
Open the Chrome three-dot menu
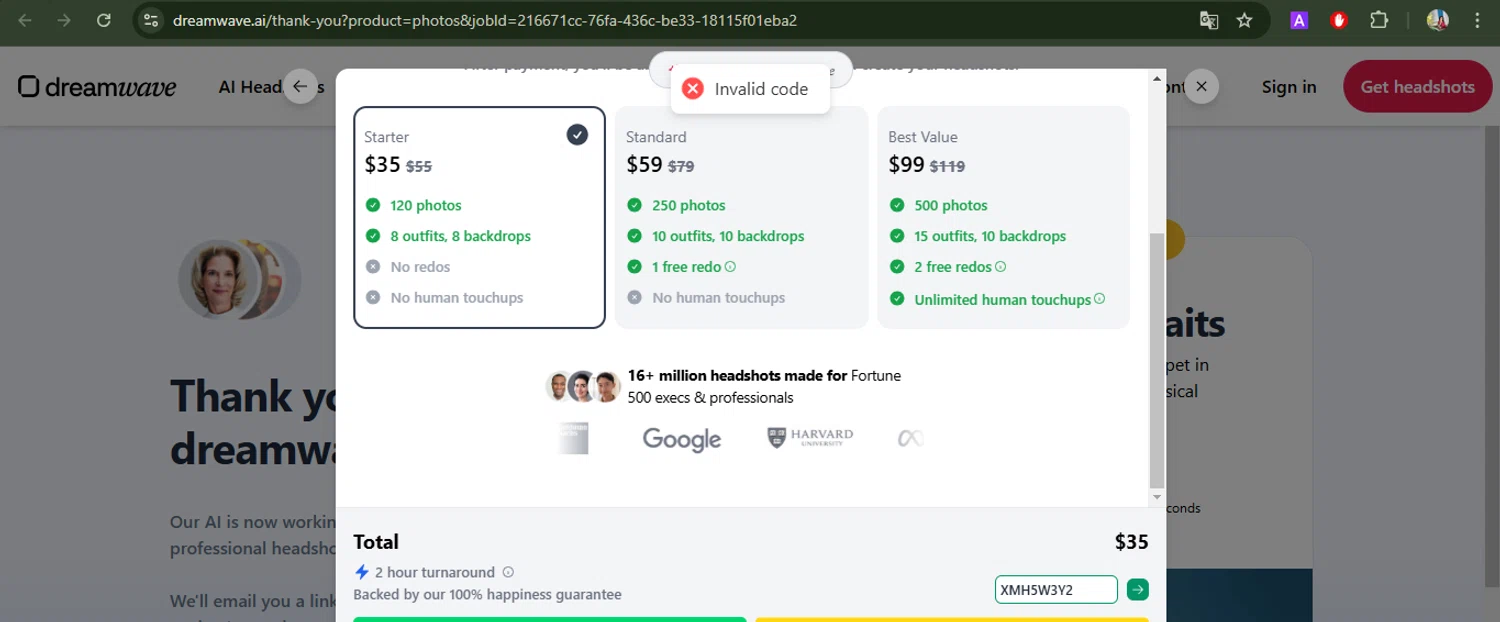pyautogui.click(x=1477, y=20)
